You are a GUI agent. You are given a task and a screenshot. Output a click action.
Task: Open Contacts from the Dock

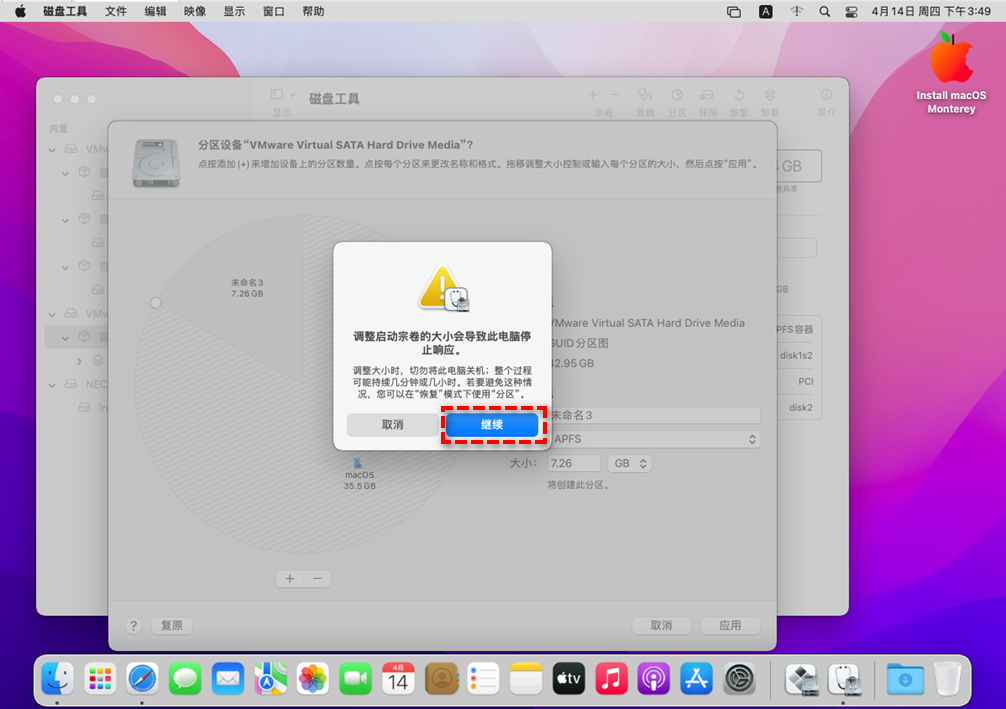click(441, 678)
